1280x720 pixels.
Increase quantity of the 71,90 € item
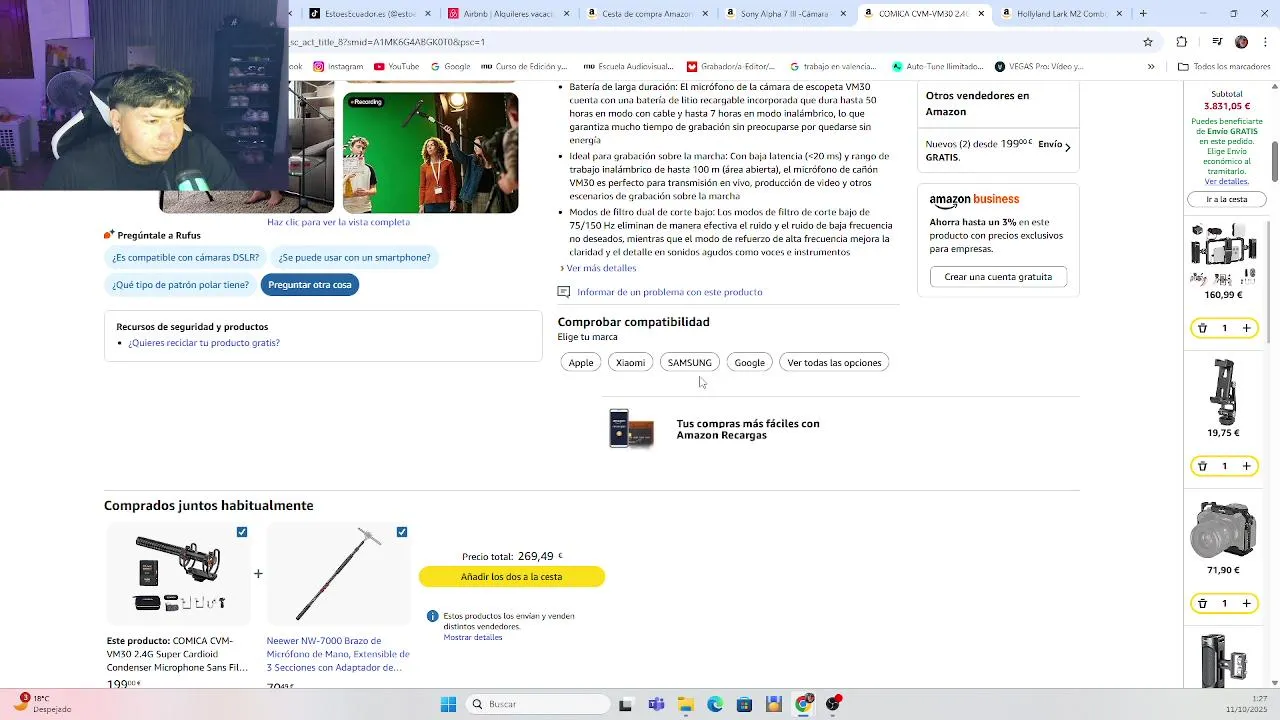click(x=1246, y=604)
